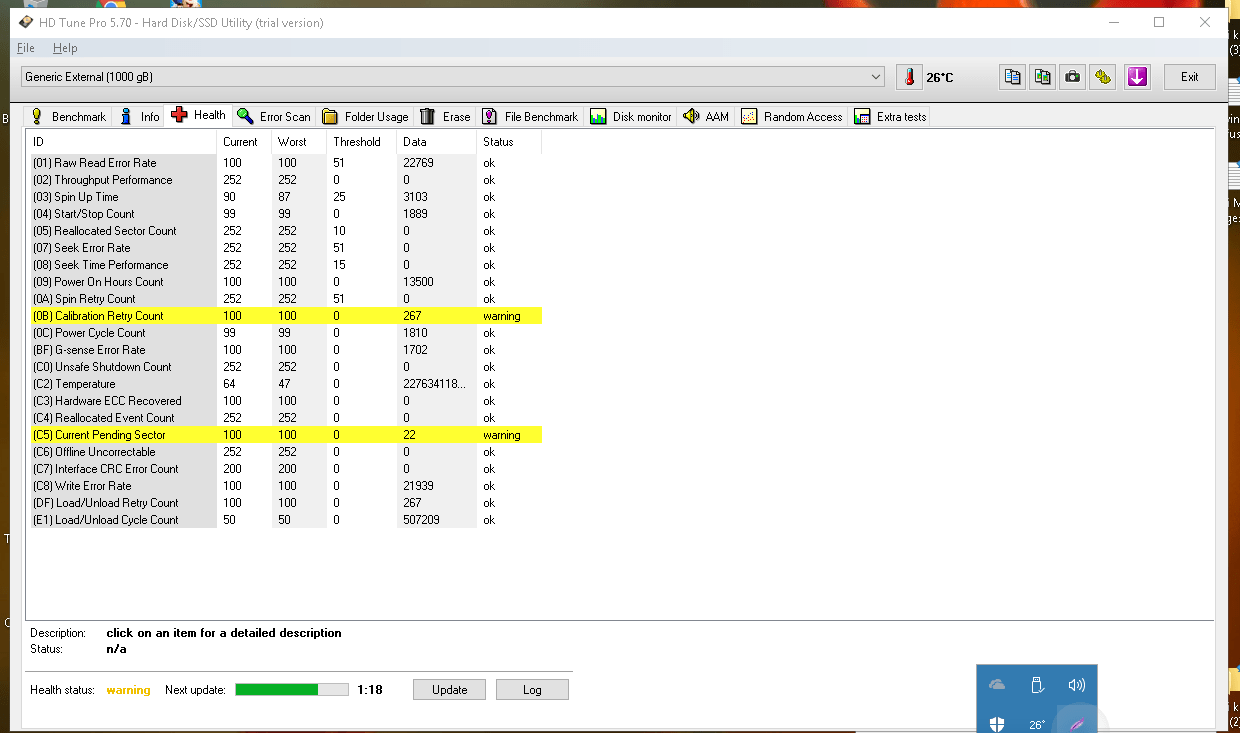The width and height of the screenshot is (1240, 733).
Task: Click the Update button
Action: tap(449, 690)
